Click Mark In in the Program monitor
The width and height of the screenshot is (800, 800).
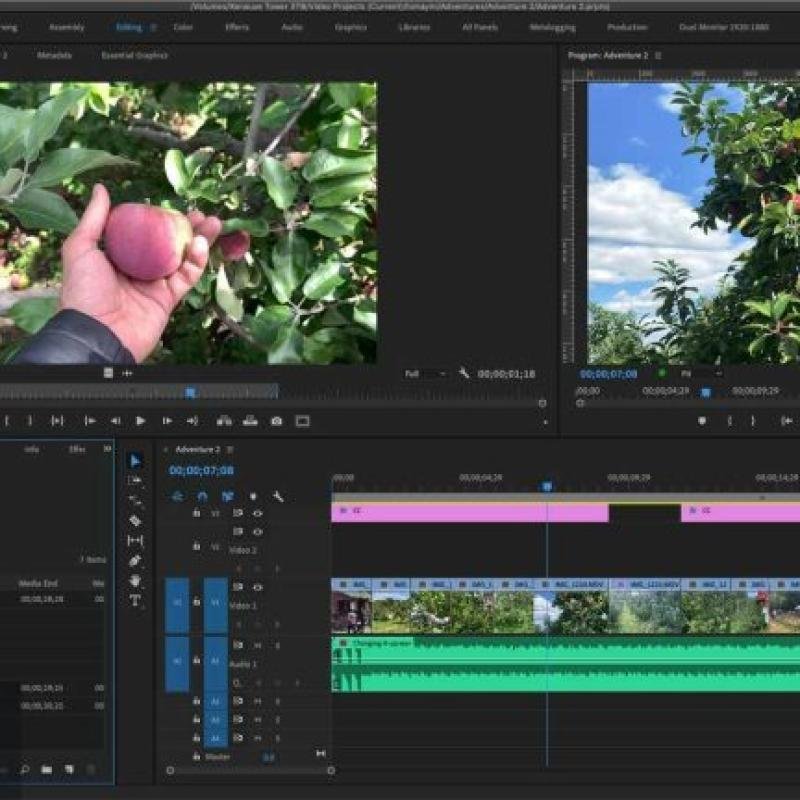coord(730,421)
